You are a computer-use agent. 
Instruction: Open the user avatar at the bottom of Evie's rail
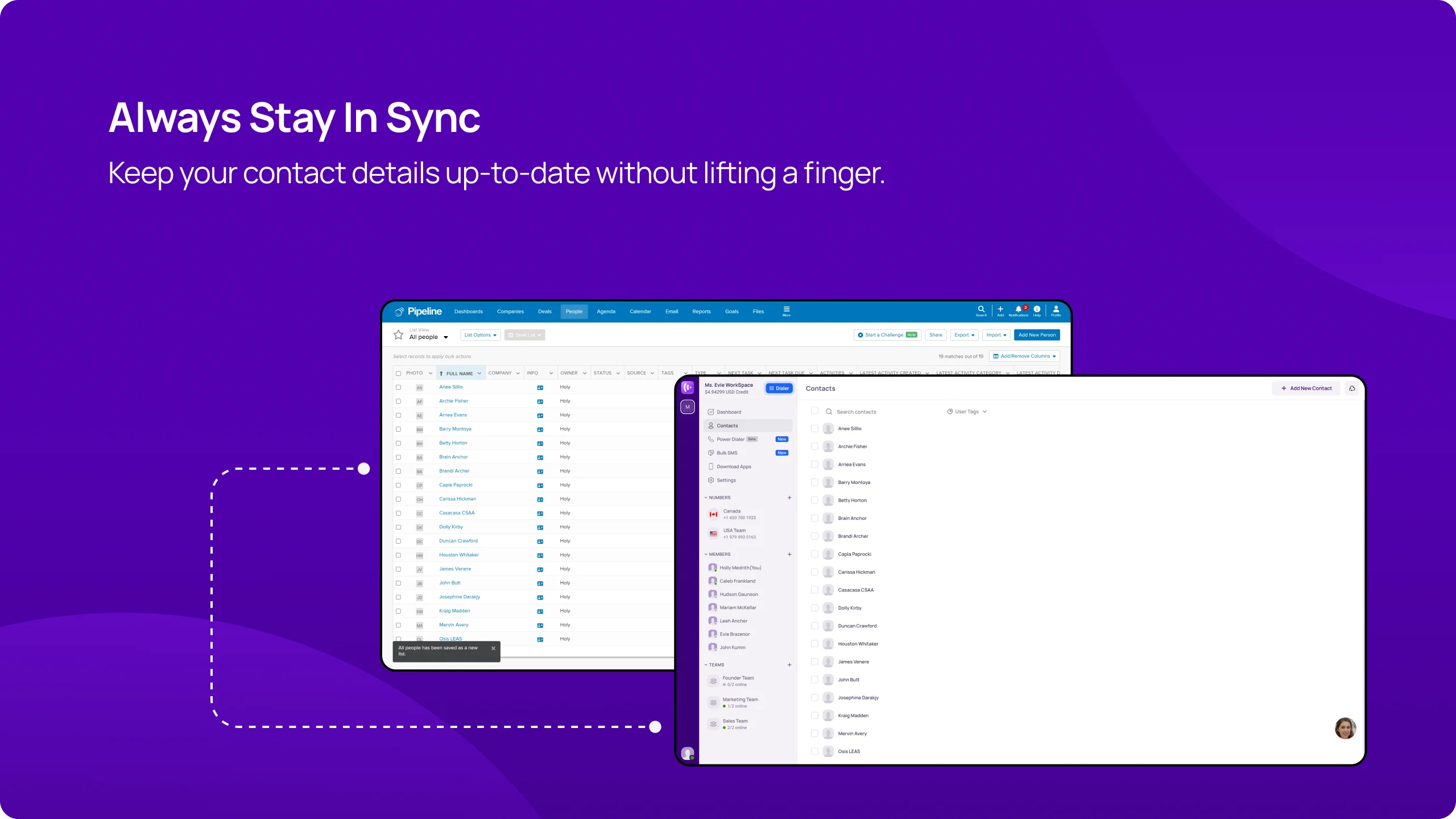coord(688,753)
